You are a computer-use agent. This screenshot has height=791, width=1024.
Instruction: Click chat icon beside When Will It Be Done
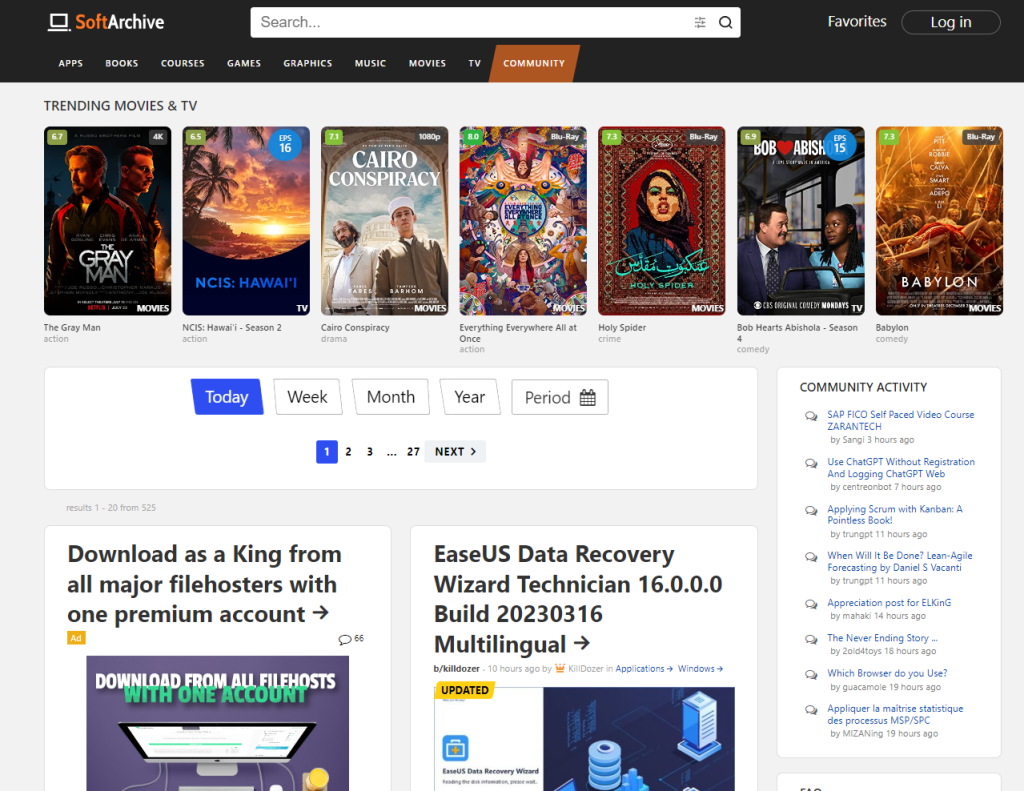tap(811, 557)
